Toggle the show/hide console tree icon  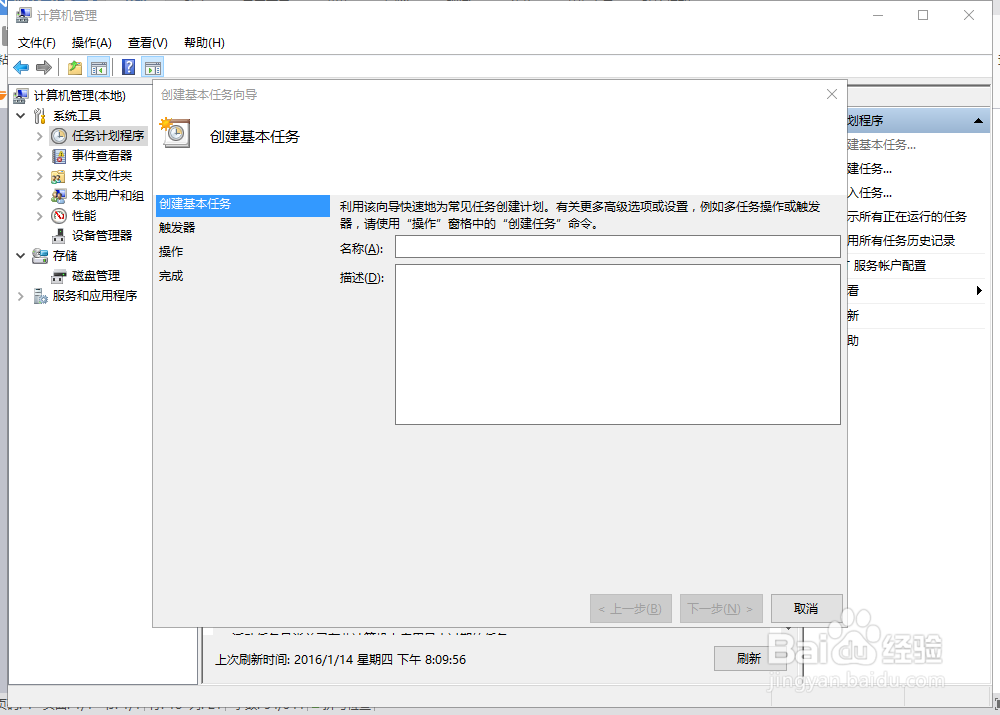(98, 66)
